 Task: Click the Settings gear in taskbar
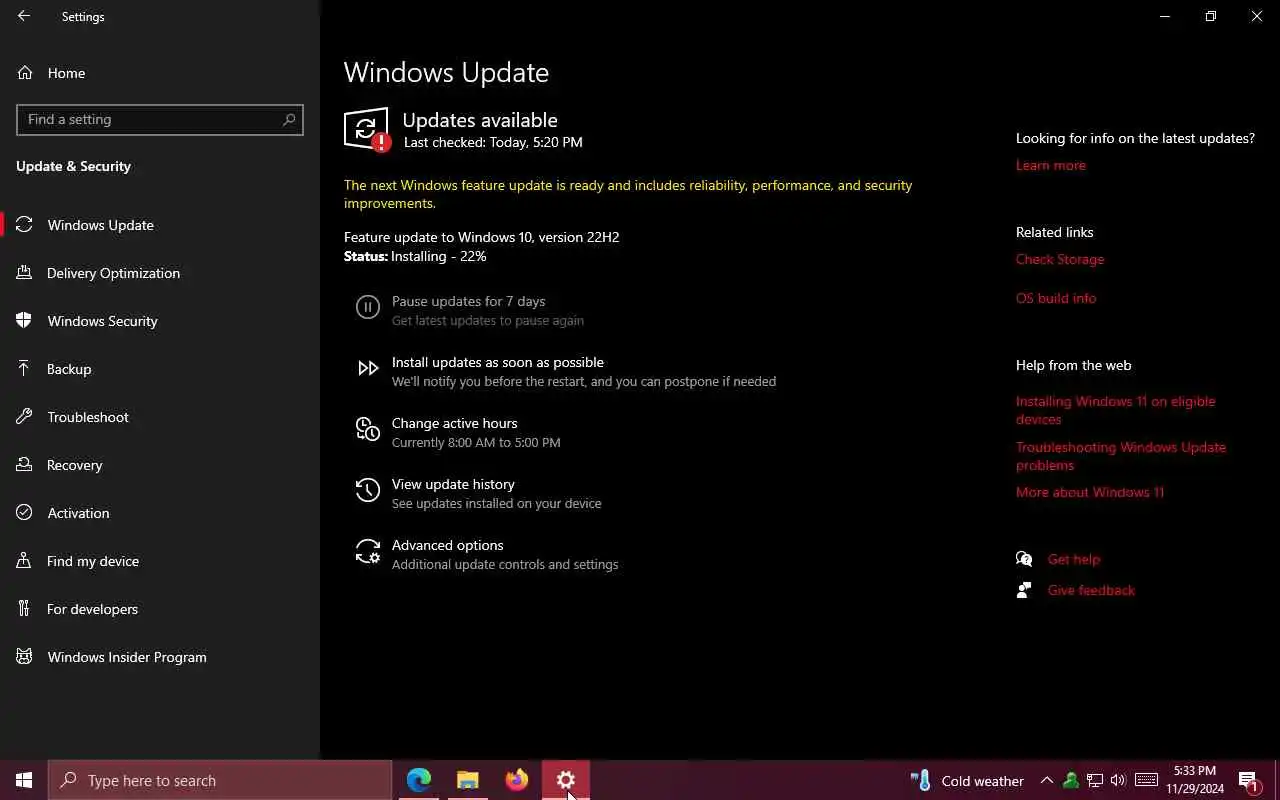[x=566, y=780]
